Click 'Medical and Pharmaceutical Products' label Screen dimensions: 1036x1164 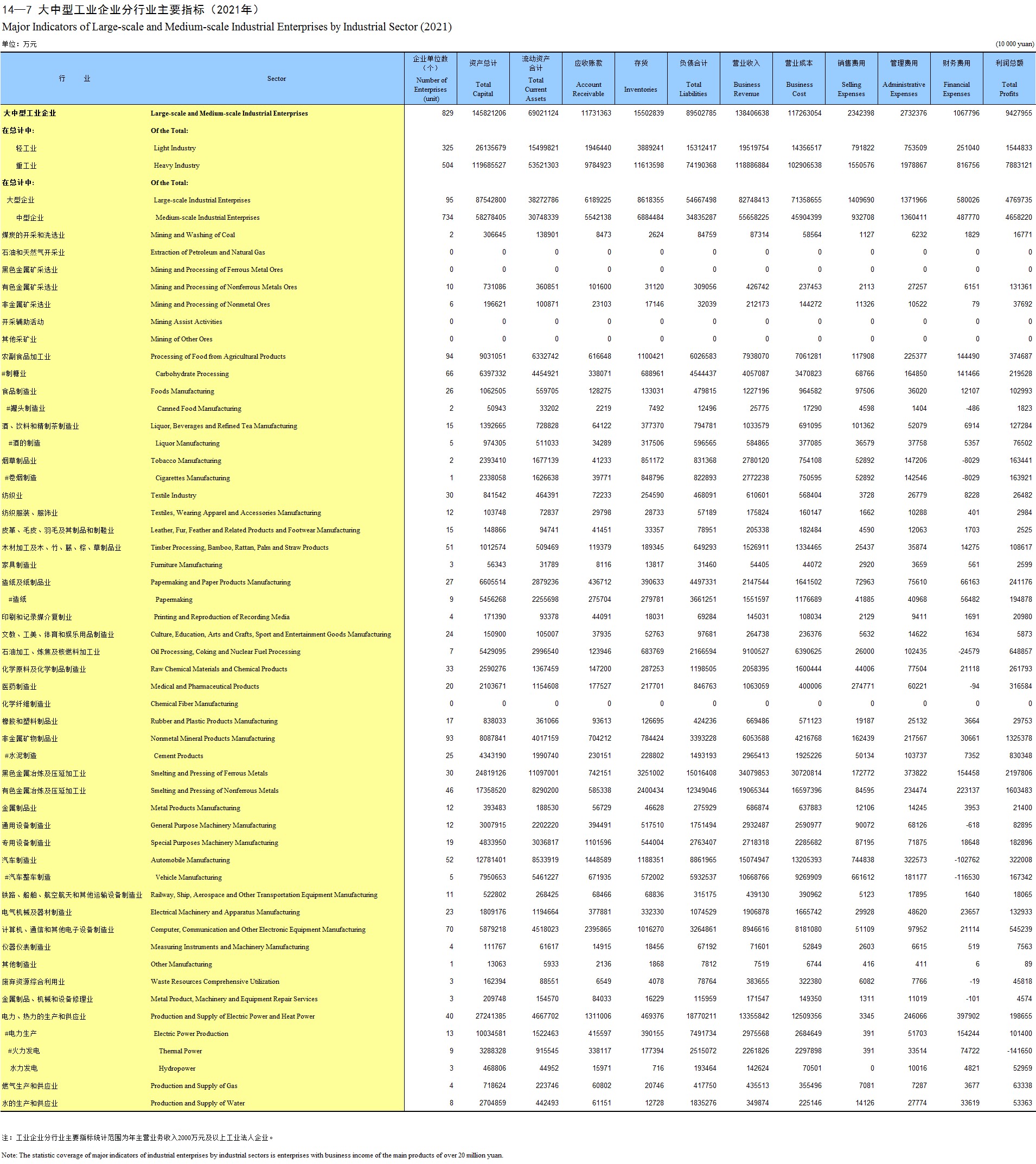[x=204, y=687]
